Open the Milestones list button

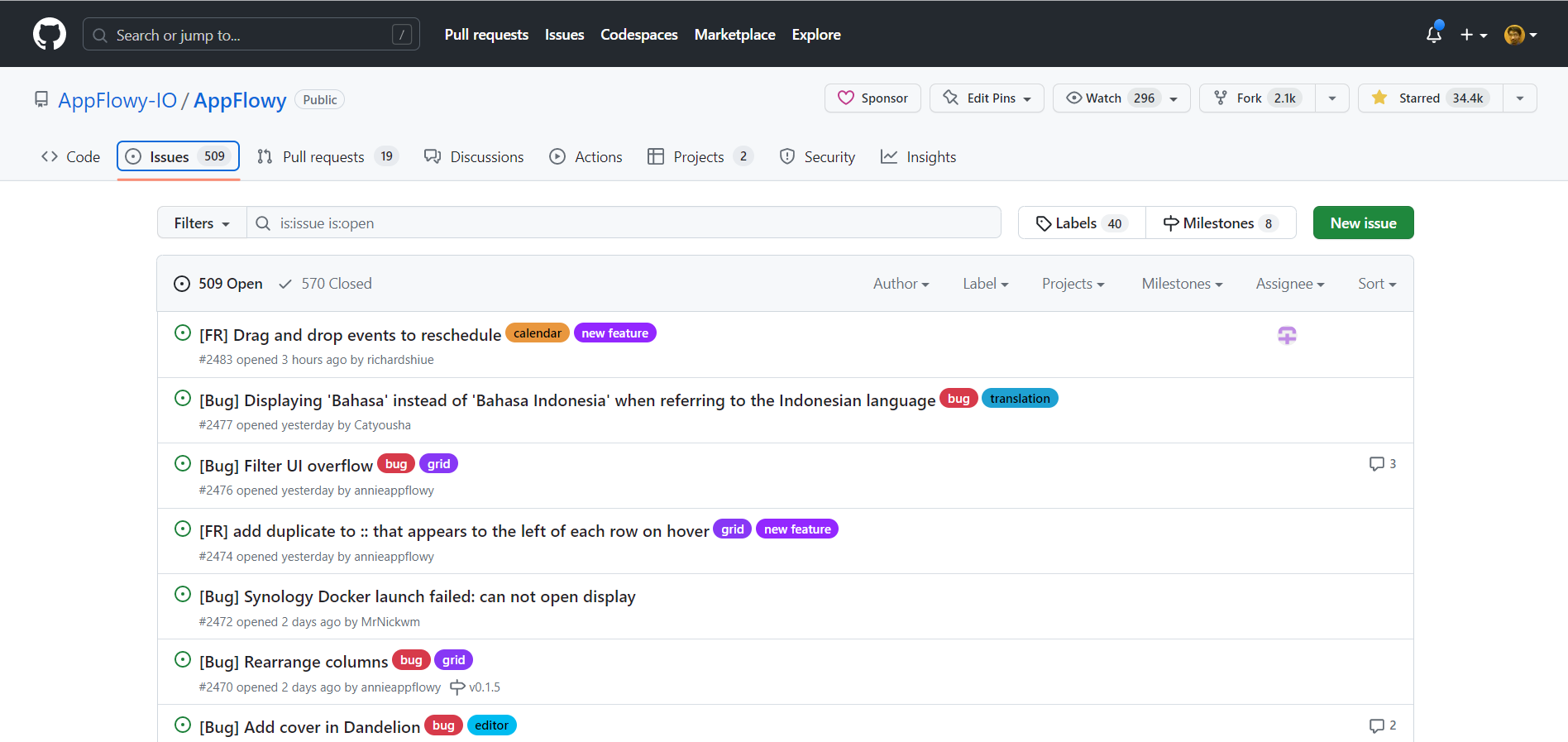click(x=1221, y=223)
